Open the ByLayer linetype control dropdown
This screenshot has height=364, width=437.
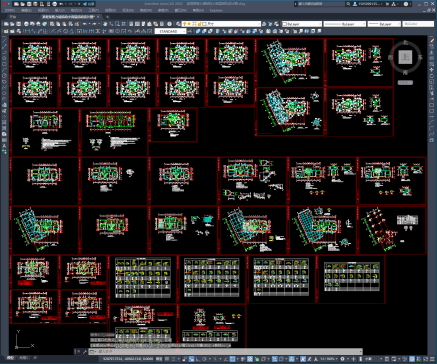tap(345, 24)
